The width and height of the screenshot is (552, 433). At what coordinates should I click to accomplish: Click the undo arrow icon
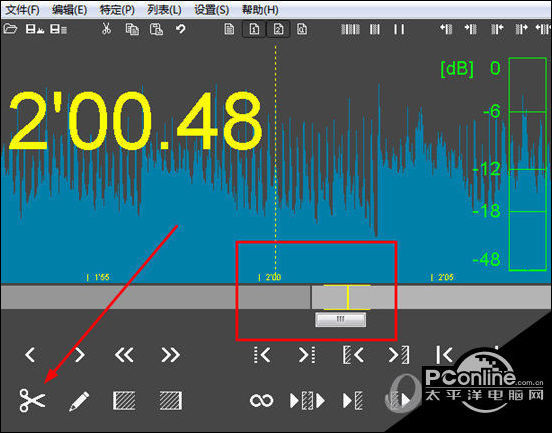click(181, 29)
